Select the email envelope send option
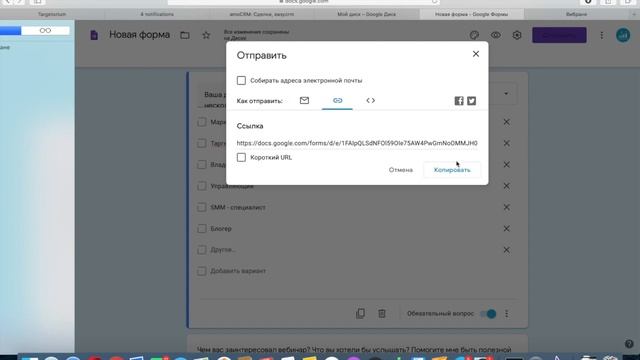This screenshot has height=360, width=640. pyautogui.click(x=304, y=100)
